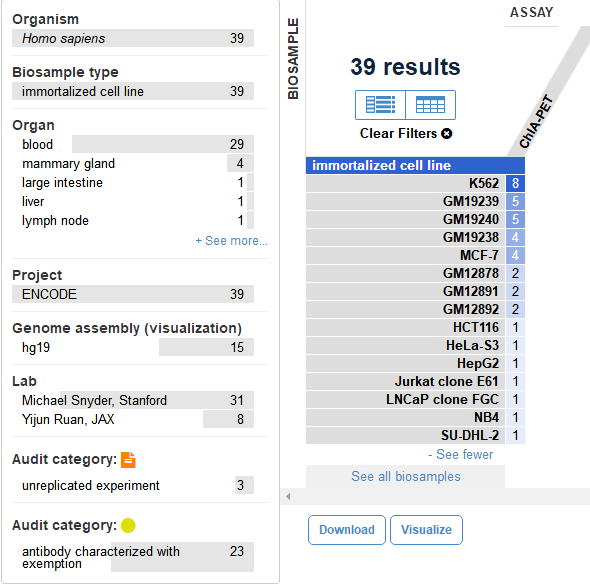Toggle the hg19 genome assembly filter
This screenshot has height=588, width=590.
[x=133, y=347]
